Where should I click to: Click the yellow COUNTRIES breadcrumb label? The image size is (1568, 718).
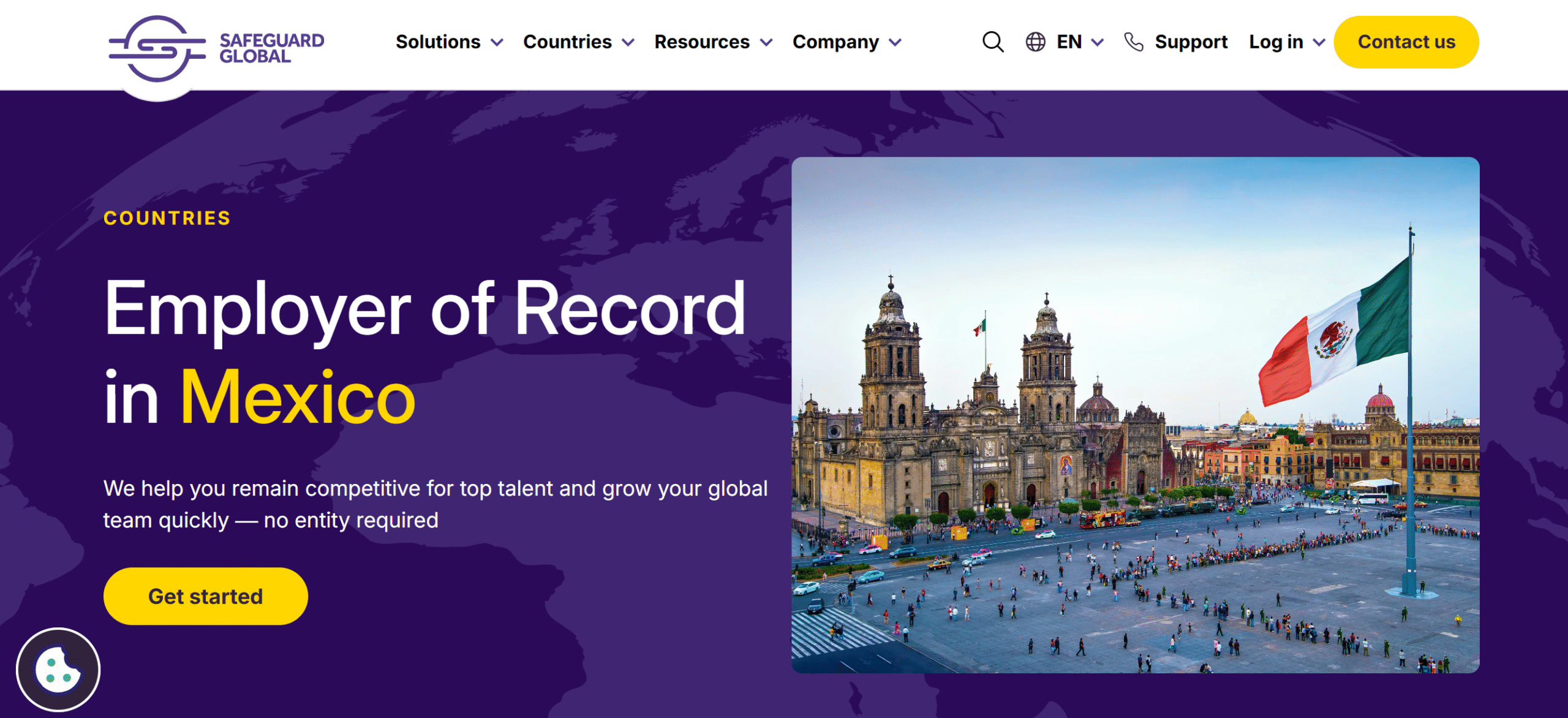pyautogui.click(x=167, y=218)
